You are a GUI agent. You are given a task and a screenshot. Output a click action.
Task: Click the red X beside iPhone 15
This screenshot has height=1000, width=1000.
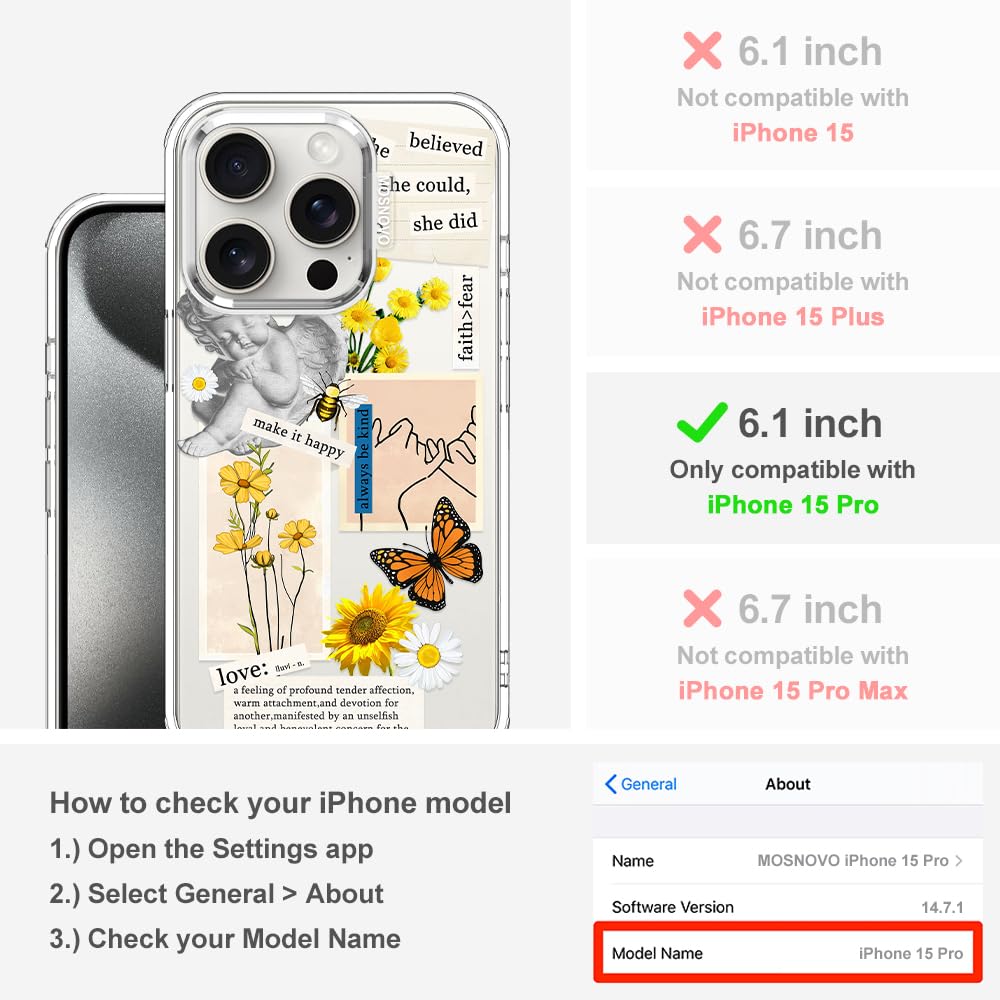(702, 50)
